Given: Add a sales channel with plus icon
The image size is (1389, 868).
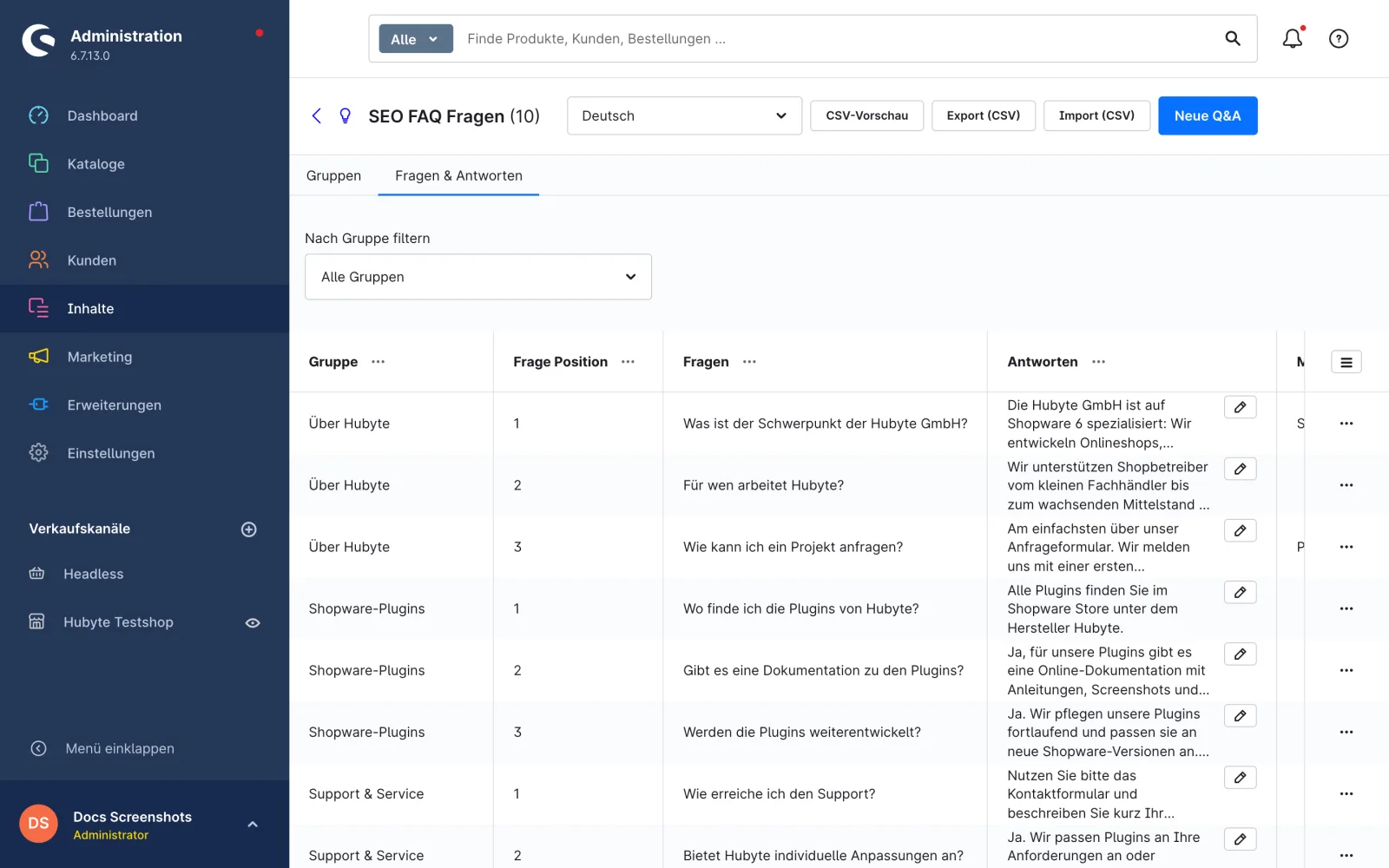Looking at the screenshot, I should click(x=248, y=529).
